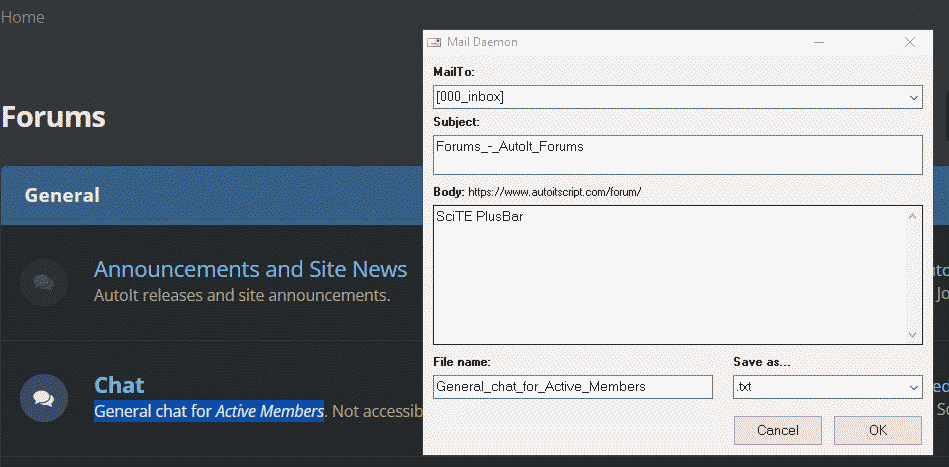
Task: Click the Subject text field
Action: 678,155
